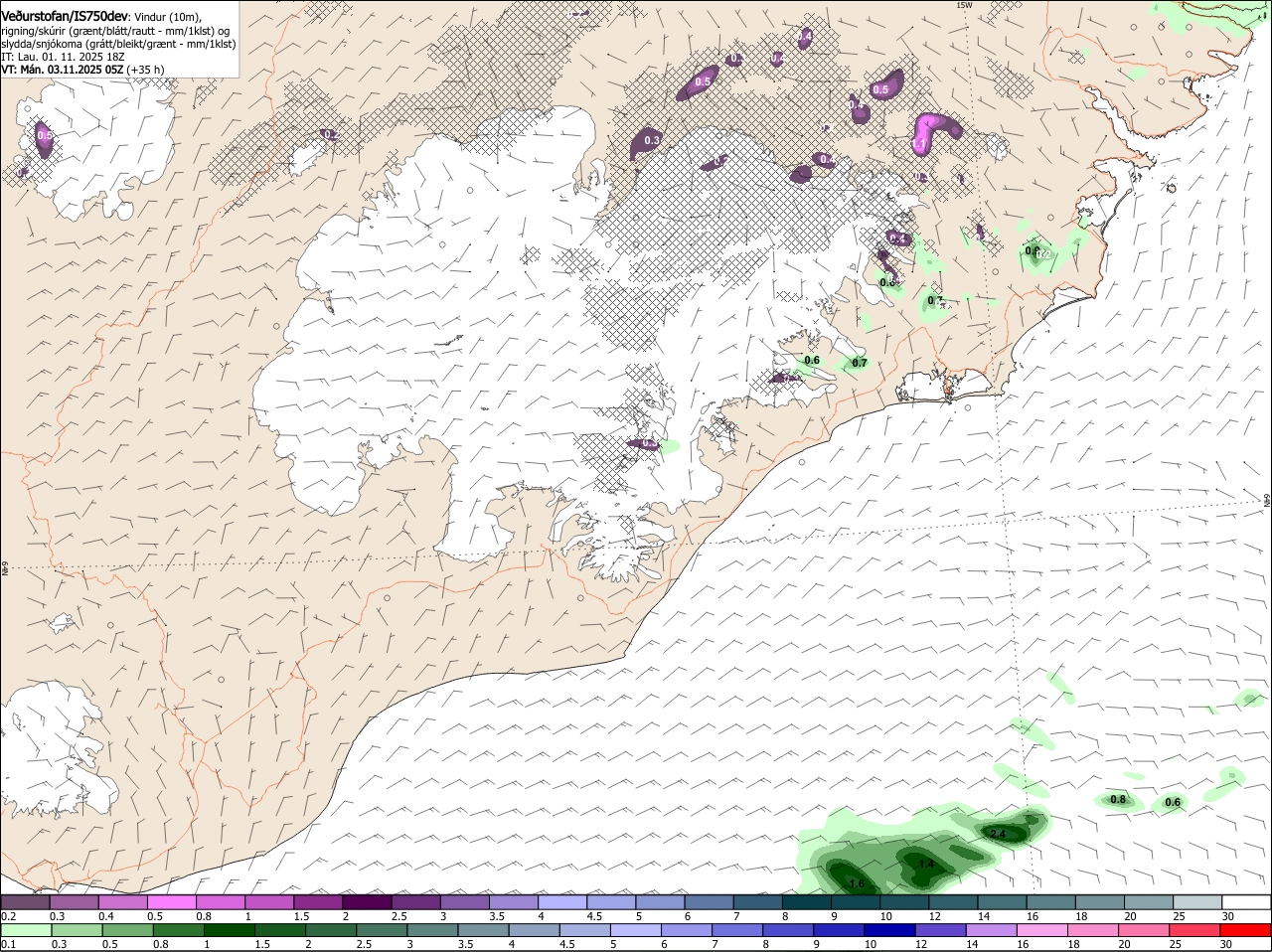Click the '1.4' rain value label offshore
This screenshot has height=952, width=1272.
pyautogui.click(x=926, y=865)
